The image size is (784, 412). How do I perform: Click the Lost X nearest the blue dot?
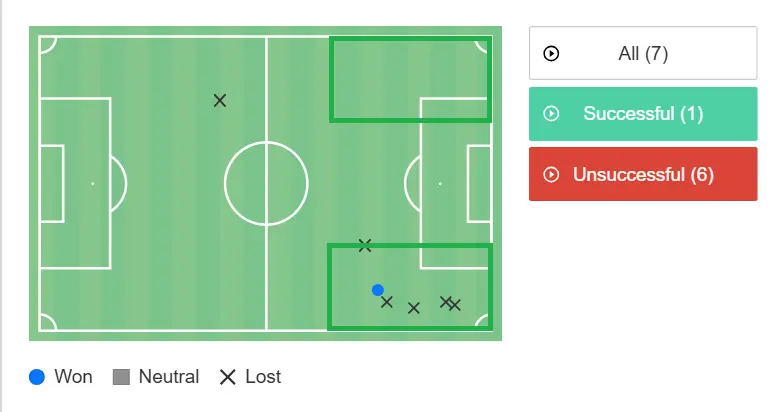click(387, 302)
